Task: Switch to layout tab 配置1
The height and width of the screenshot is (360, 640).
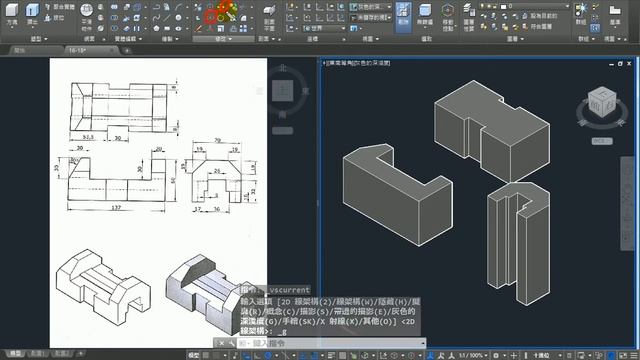Action: pyautogui.click(x=37, y=353)
